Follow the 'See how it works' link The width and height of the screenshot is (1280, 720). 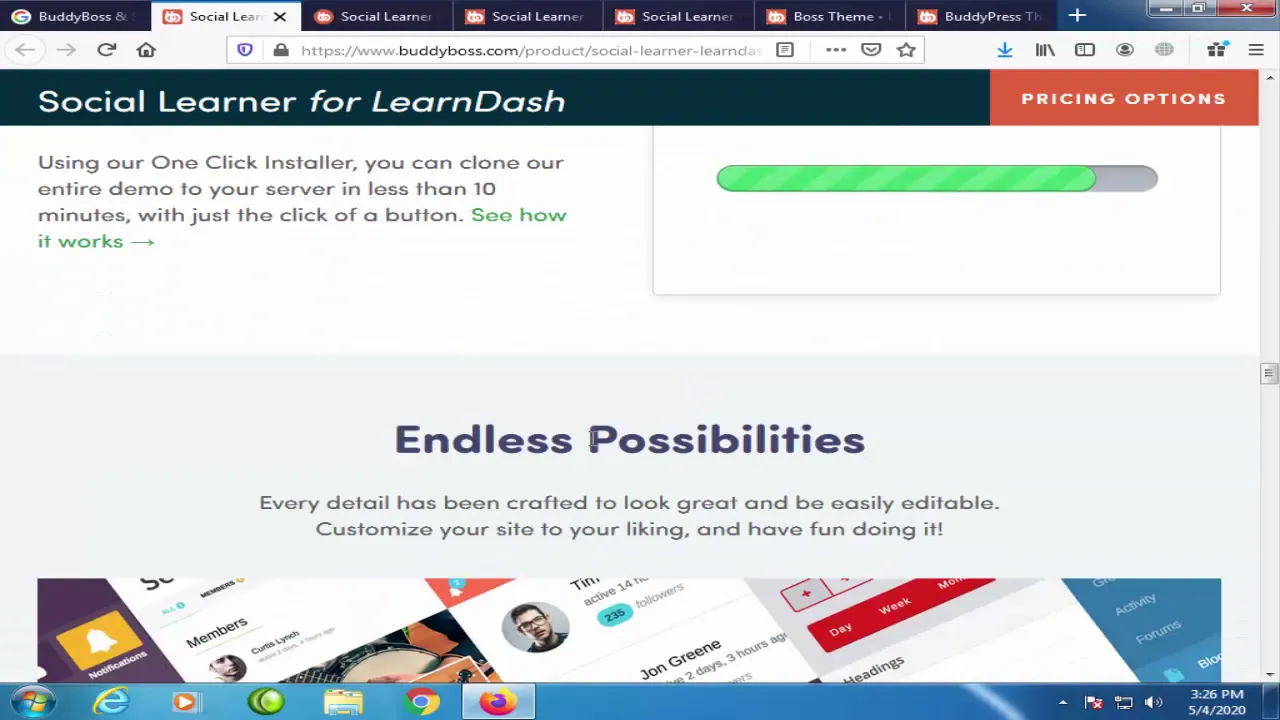click(302, 228)
